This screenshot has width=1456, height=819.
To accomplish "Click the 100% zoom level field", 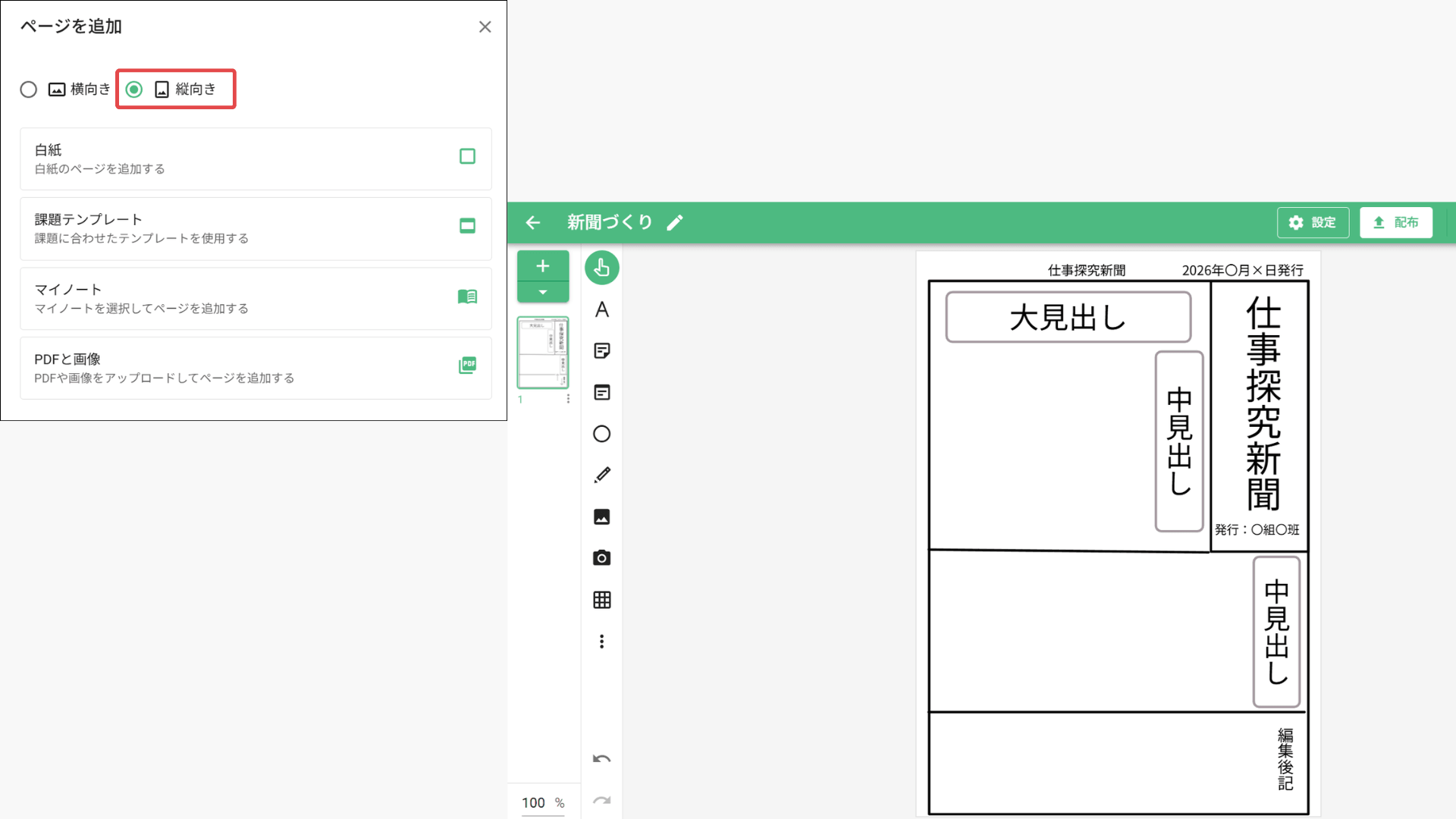I will tap(534, 802).
